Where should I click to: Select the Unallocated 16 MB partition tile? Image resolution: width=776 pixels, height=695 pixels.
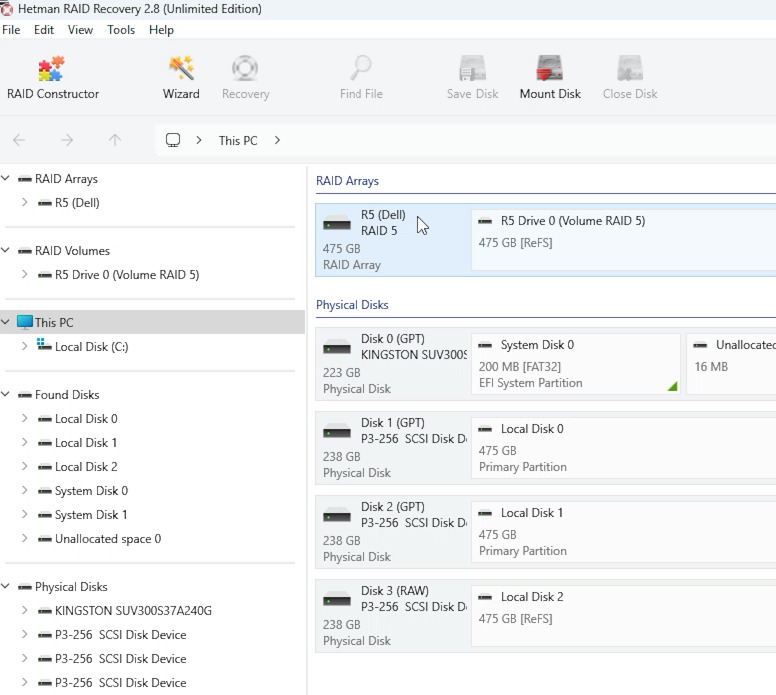(731, 364)
